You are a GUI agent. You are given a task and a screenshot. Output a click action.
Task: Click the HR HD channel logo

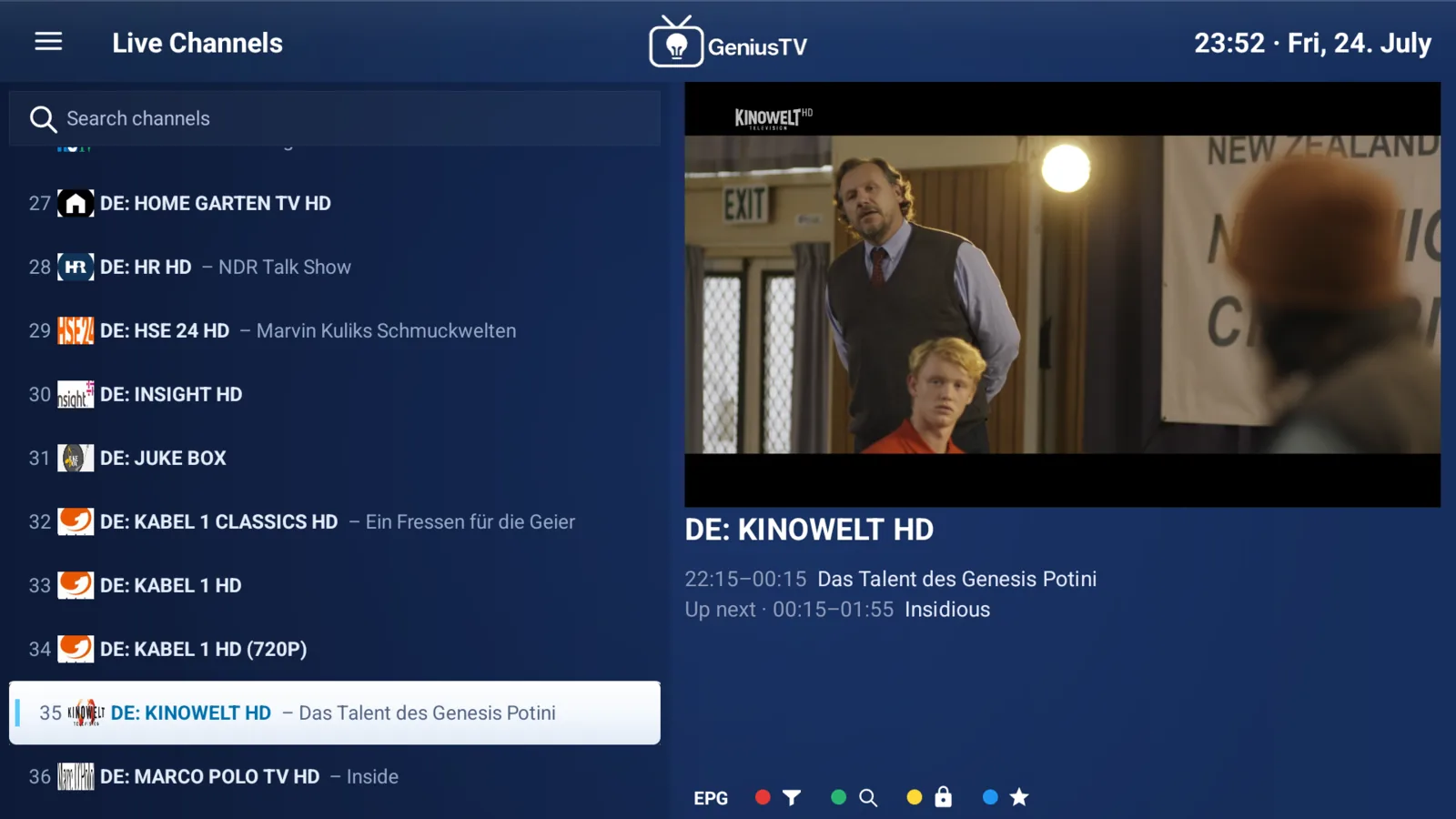click(x=76, y=267)
